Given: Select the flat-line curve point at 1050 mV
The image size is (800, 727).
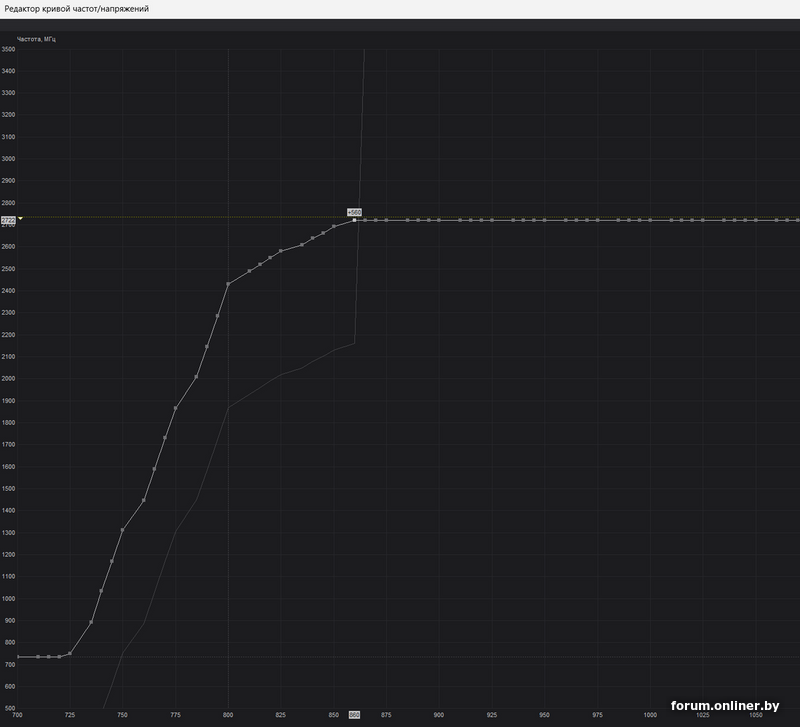Looking at the screenshot, I should [x=756, y=220].
